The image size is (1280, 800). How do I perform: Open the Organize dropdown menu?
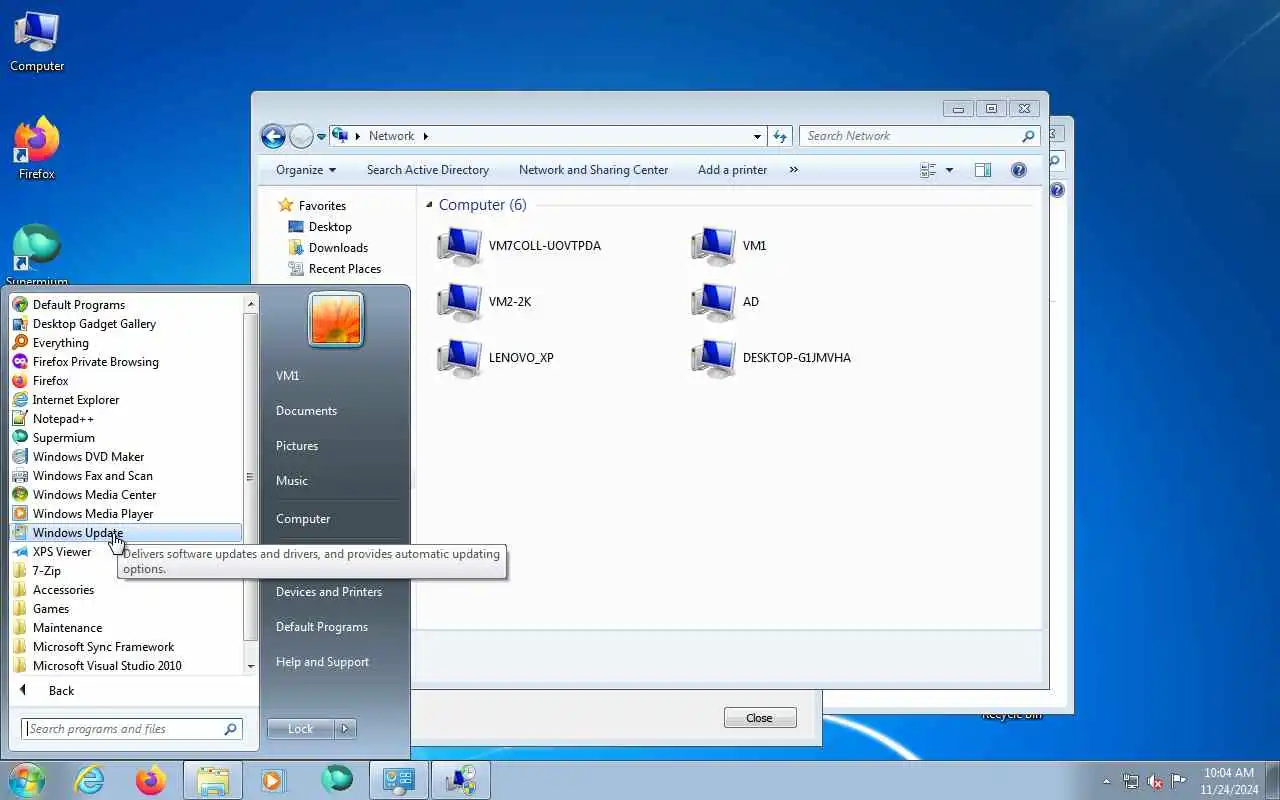[306, 170]
